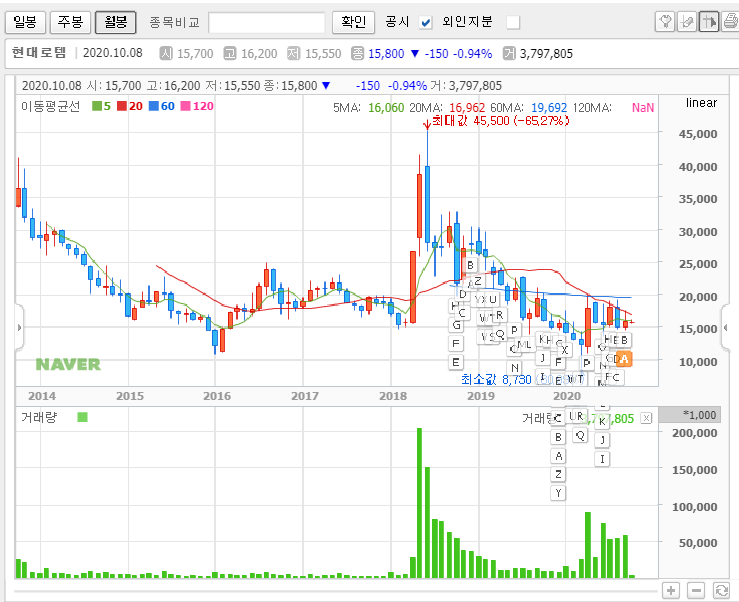Expand the left side panel arrow
The width and height of the screenshot is (739, 602).
[19, 327]
